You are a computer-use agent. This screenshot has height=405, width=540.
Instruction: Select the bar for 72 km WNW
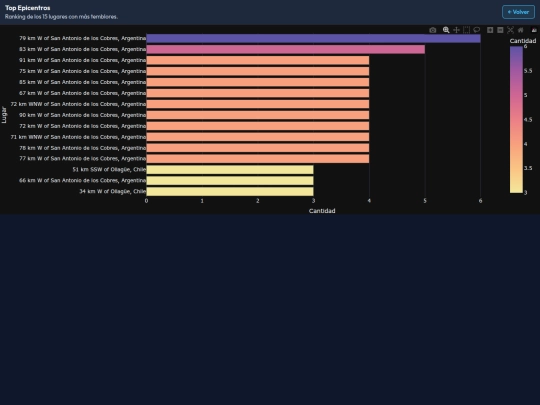(258, 104)
